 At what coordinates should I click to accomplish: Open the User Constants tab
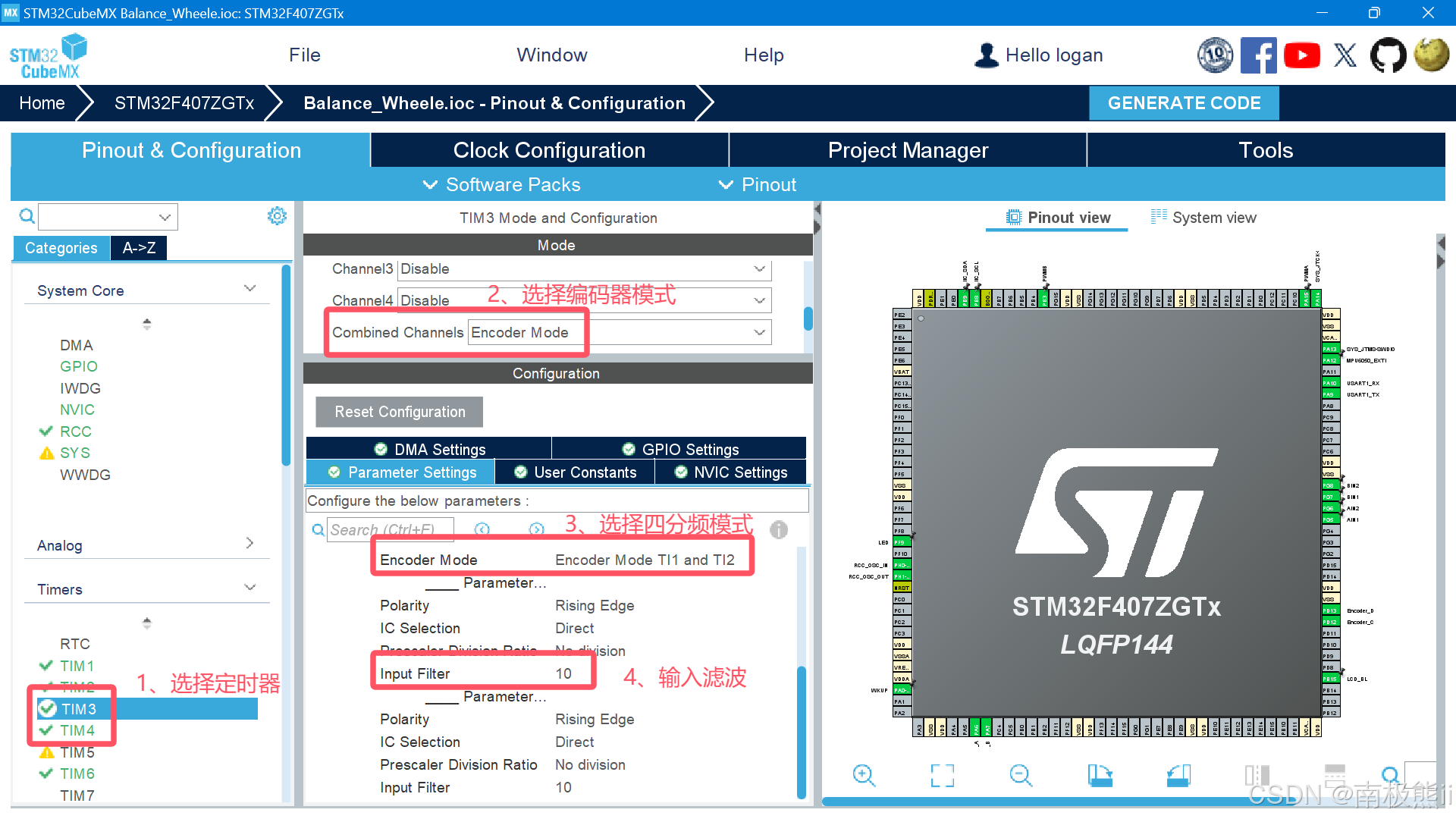(575, 472)
